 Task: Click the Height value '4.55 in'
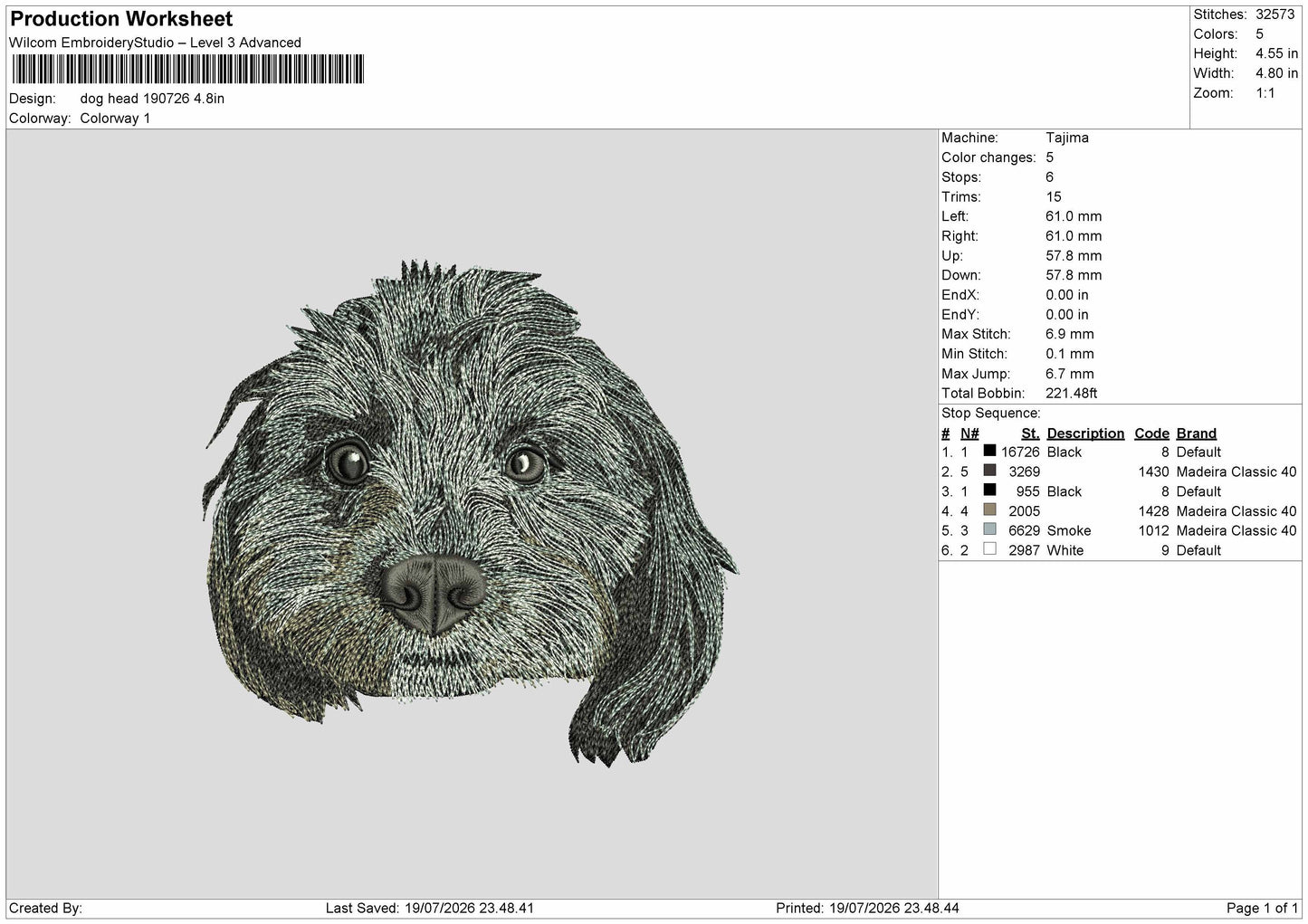tap(1276, 54)
